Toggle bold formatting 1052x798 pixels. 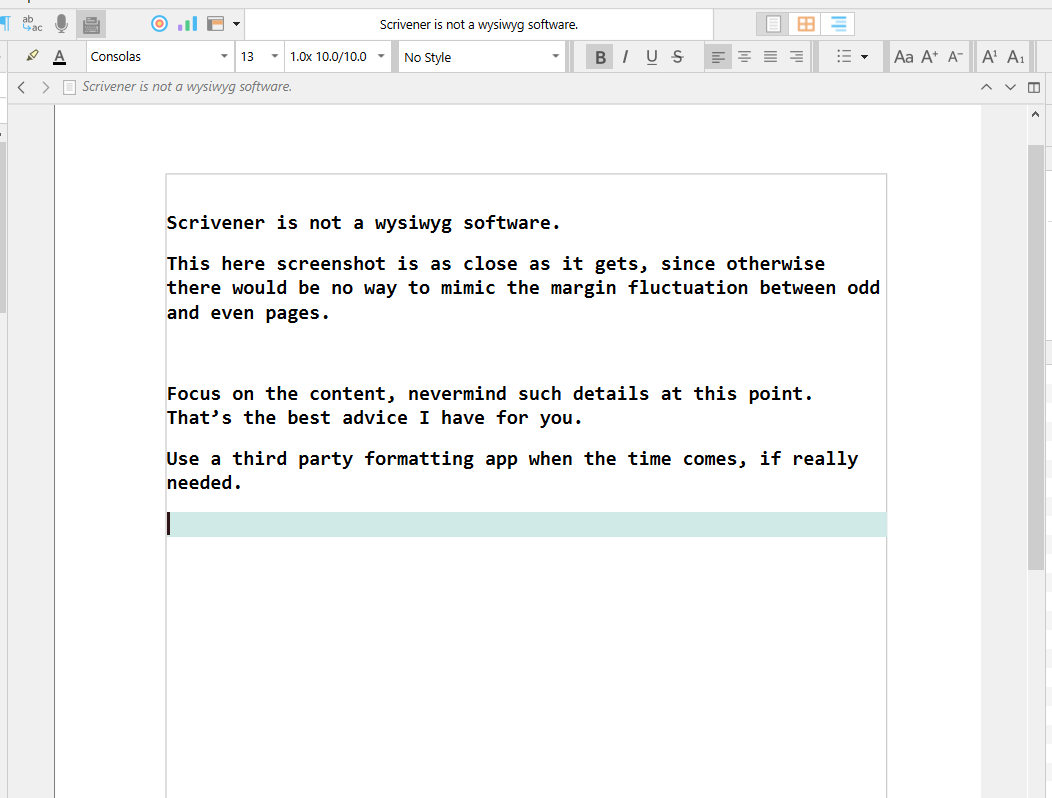pos(600,57)
